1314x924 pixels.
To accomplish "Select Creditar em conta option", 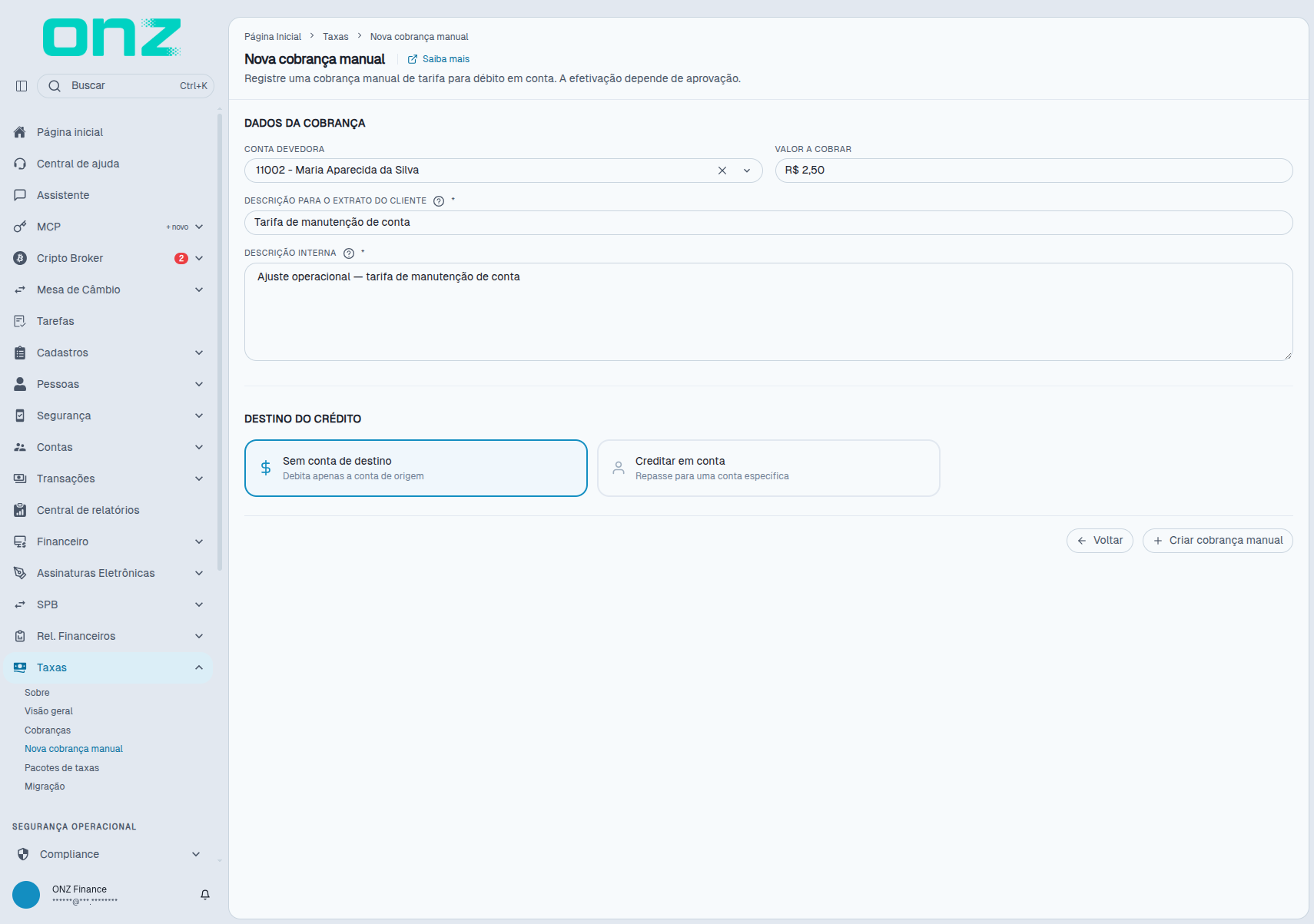I will click(768, 469).
